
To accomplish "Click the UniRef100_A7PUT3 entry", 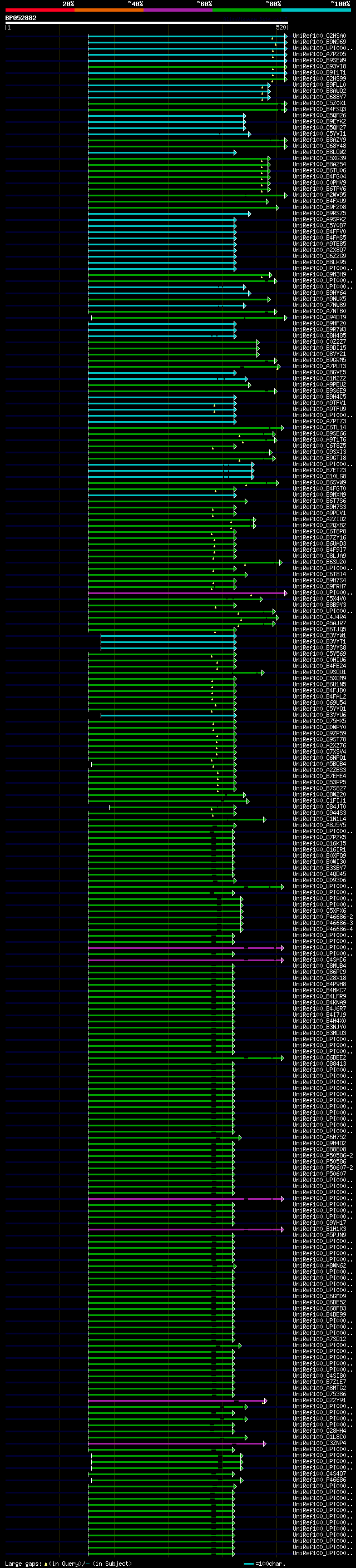I will (319, 367).
